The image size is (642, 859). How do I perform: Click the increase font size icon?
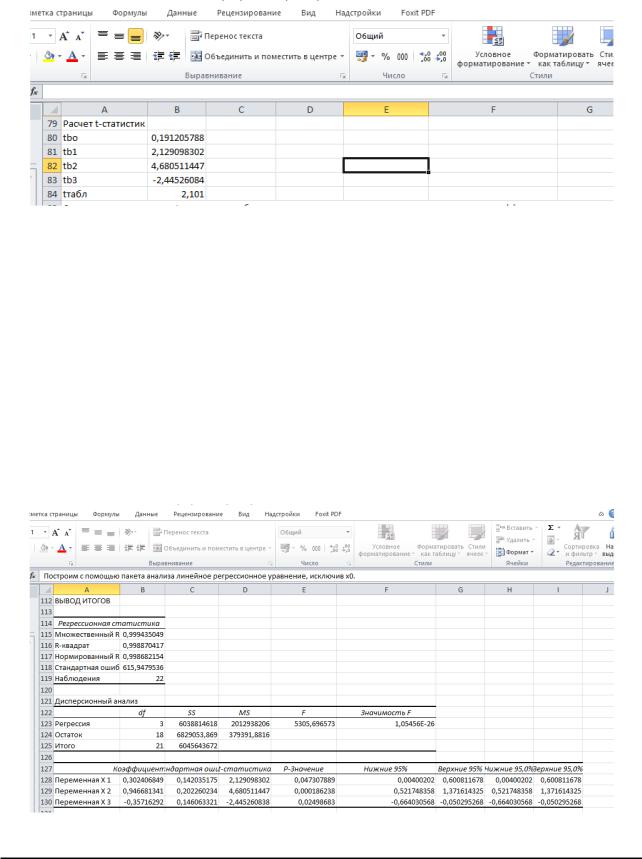pyautogui.click(x=64, y=36)
